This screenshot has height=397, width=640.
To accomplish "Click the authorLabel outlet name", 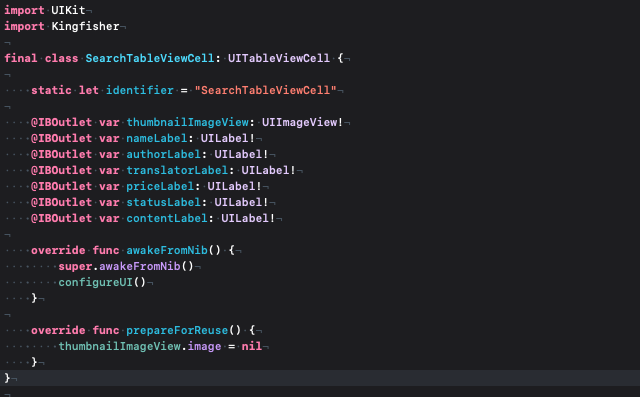I will pyautogui.click(x=163, y=154).
